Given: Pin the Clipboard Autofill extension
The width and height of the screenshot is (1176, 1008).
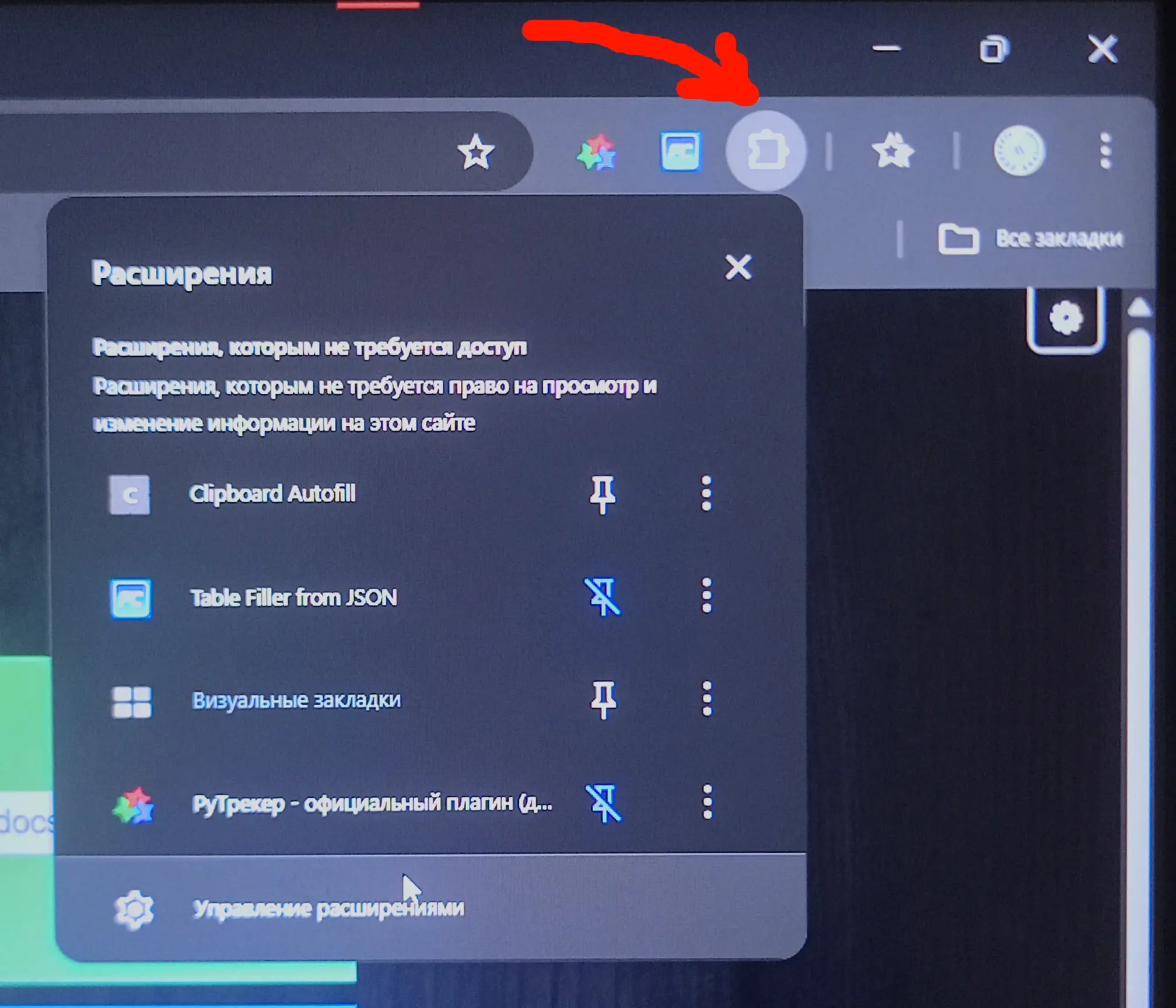Looking at the screenshot, I should tap(603, 494).
